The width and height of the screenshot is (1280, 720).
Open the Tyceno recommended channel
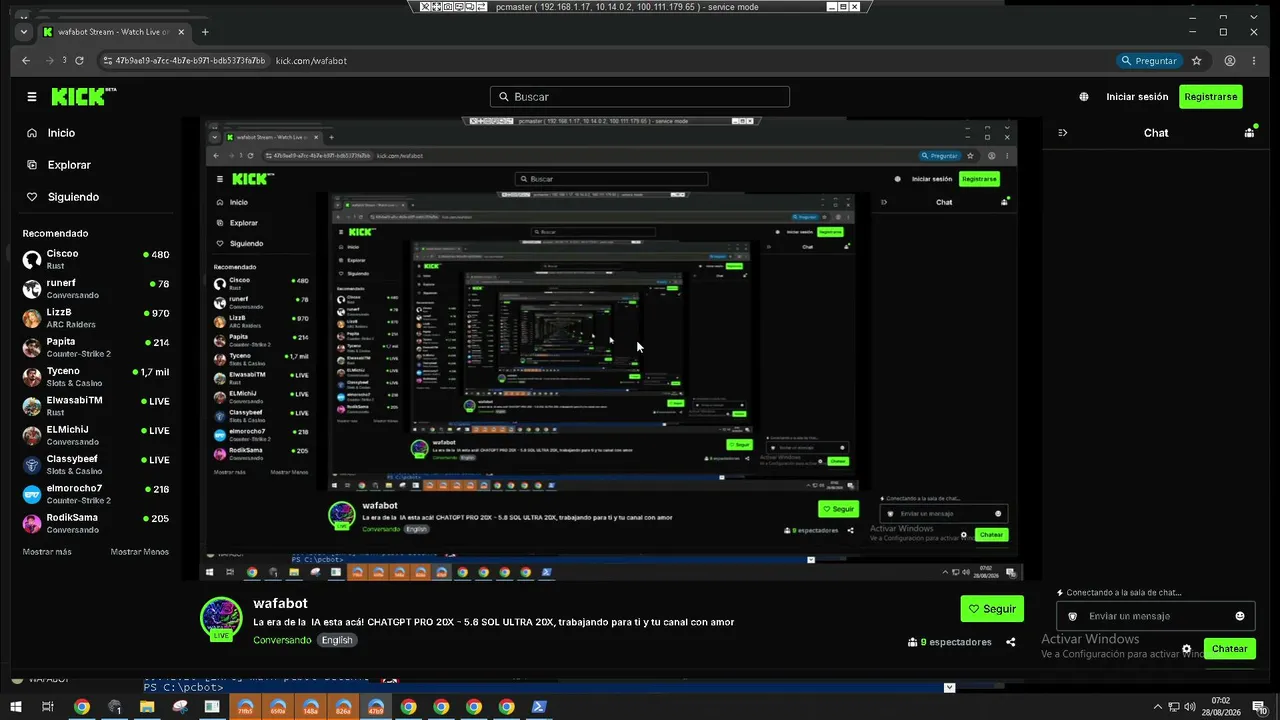96,377
